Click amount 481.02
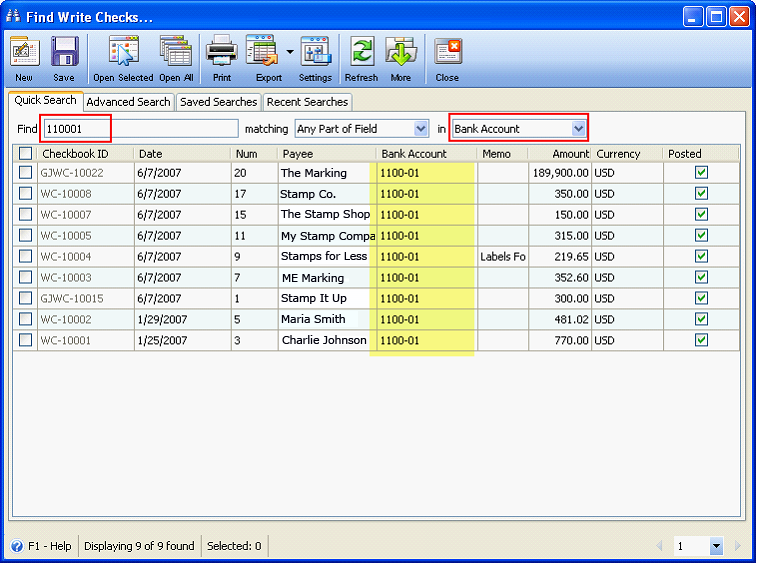Image resolution: width=757 pixels, height=564 pixels. (x=572, y=319)
